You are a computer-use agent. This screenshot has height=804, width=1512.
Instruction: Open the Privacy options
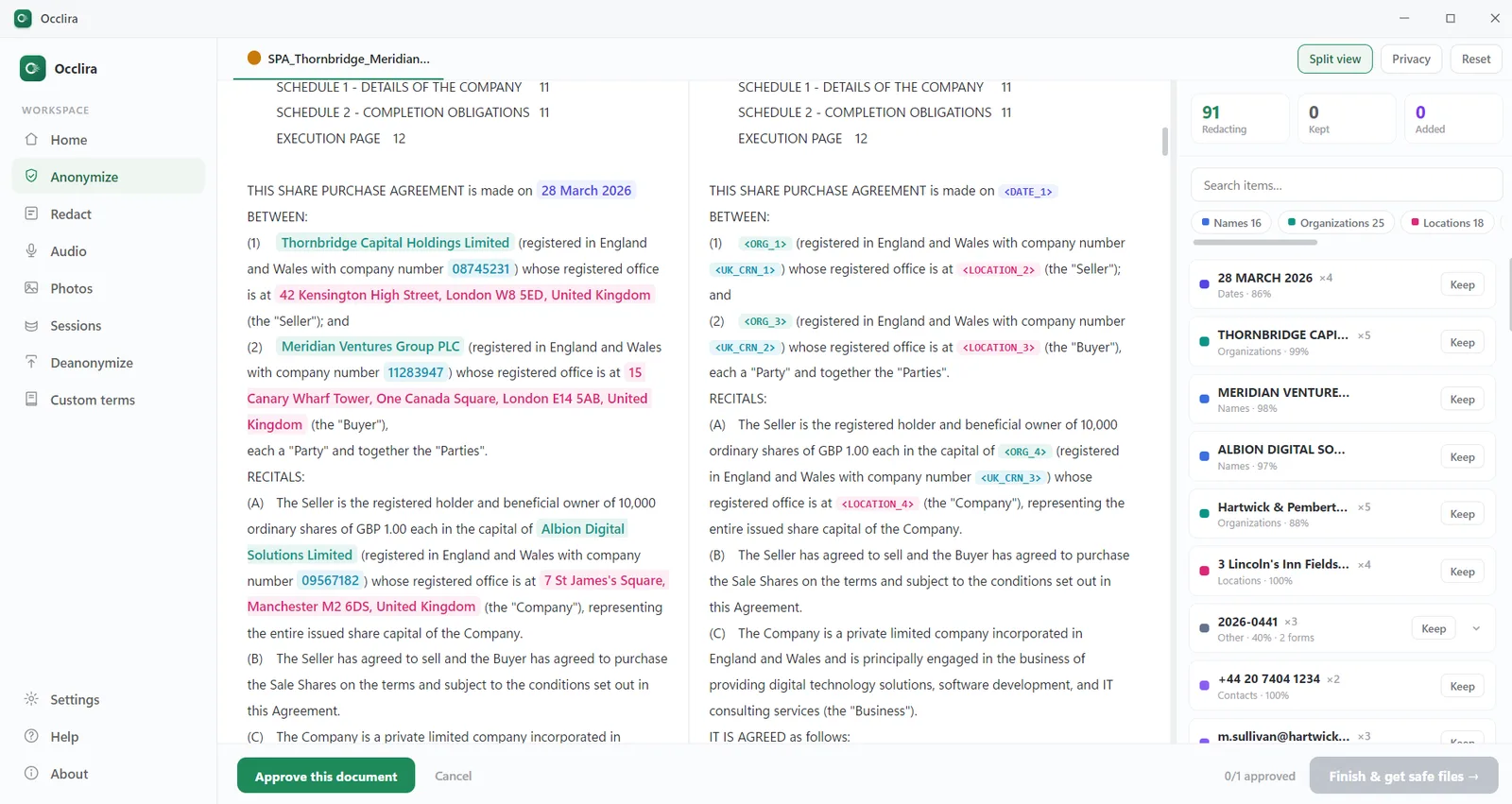[1411, 59]
